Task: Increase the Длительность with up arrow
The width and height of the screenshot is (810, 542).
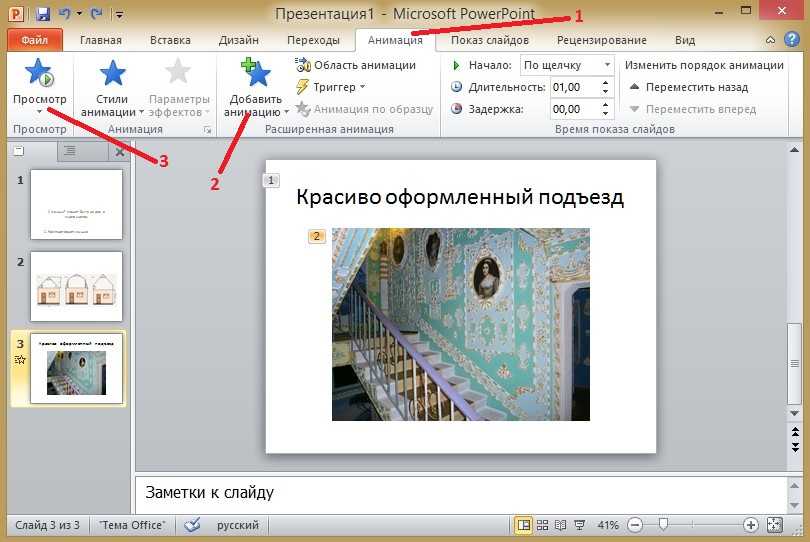Action: point(605,82)
